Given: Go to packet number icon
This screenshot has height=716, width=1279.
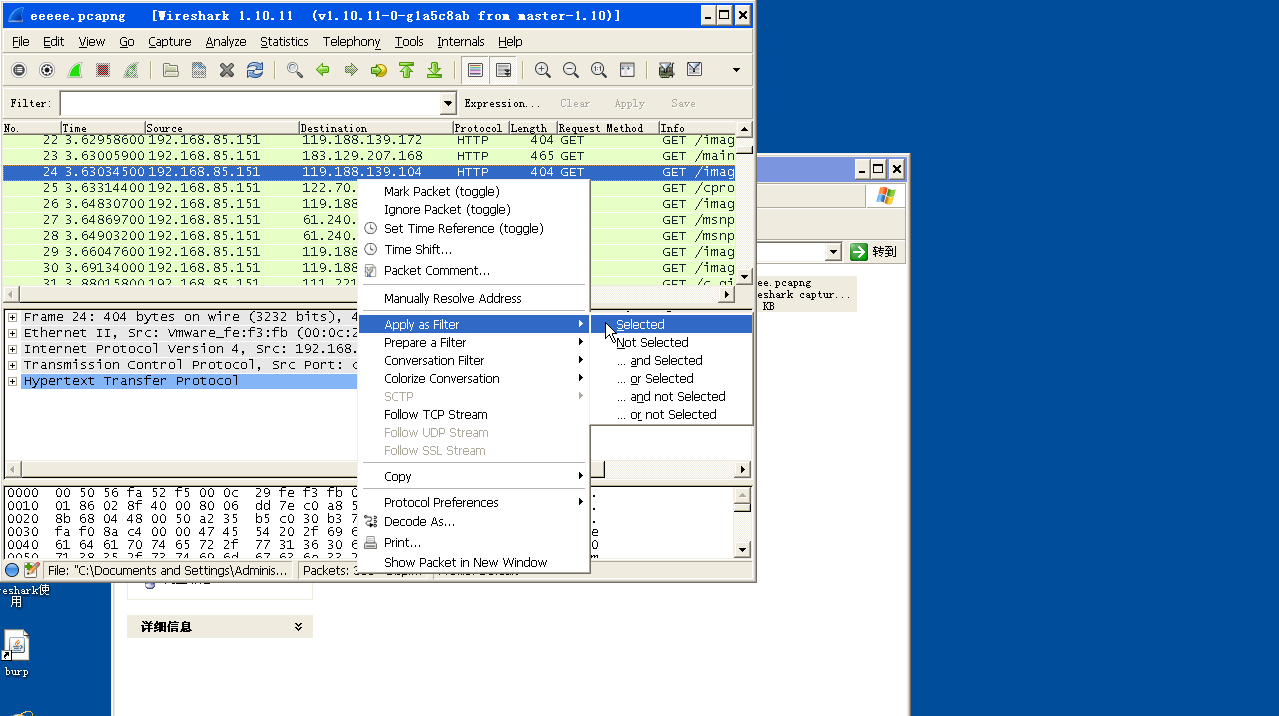Looking at the screenshot, I should [379, 70].
